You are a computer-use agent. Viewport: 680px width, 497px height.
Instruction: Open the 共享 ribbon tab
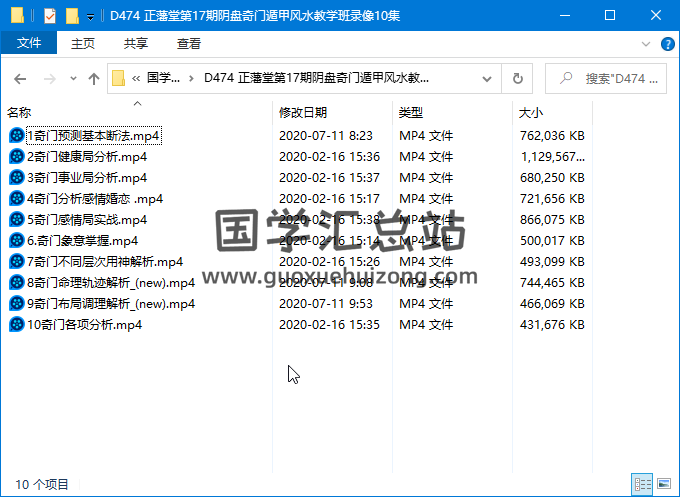pyautogui.click(x=136, y=43)
